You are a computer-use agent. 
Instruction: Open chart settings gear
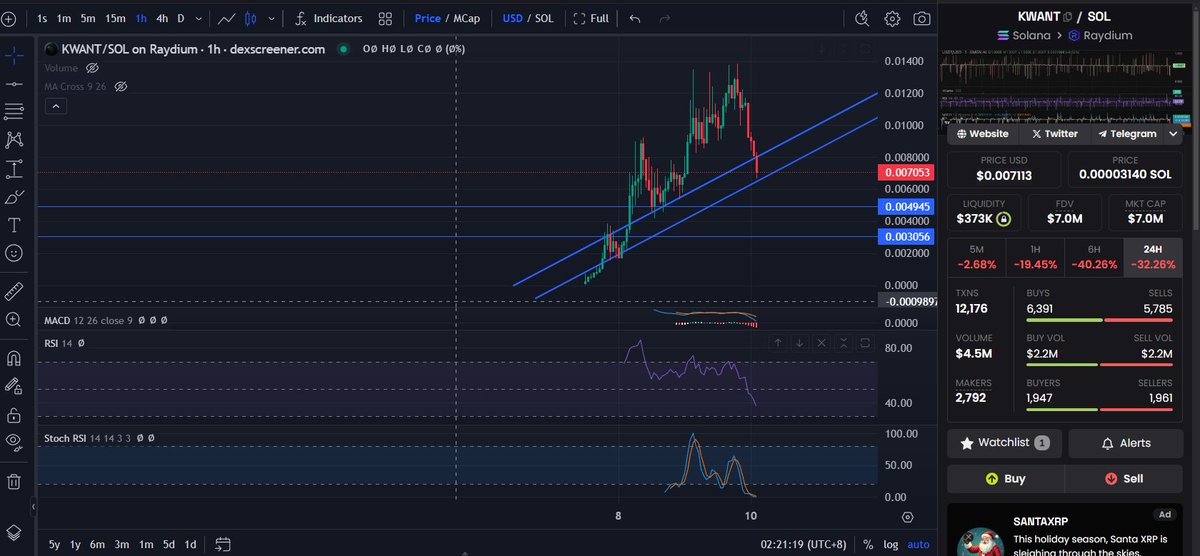[x=892, y=18]
